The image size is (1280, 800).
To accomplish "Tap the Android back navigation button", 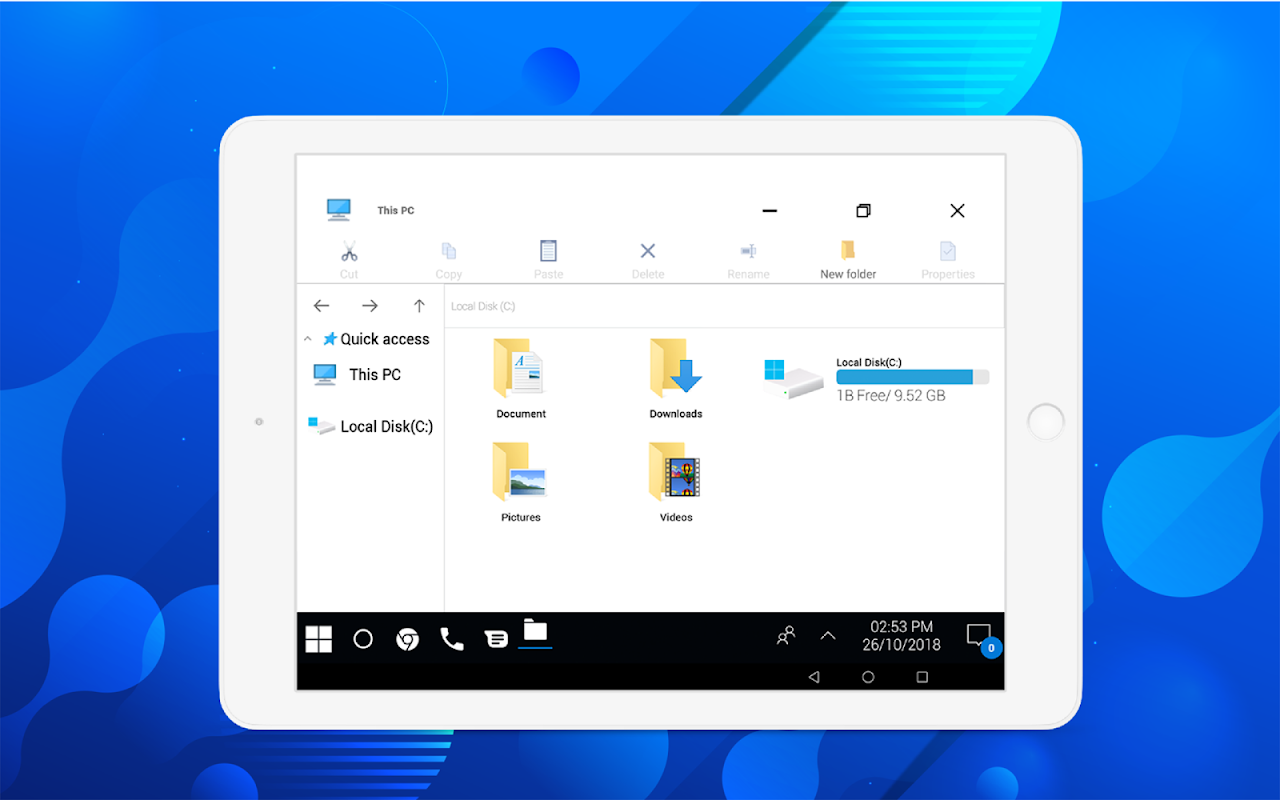I will (x=814, y=677).
